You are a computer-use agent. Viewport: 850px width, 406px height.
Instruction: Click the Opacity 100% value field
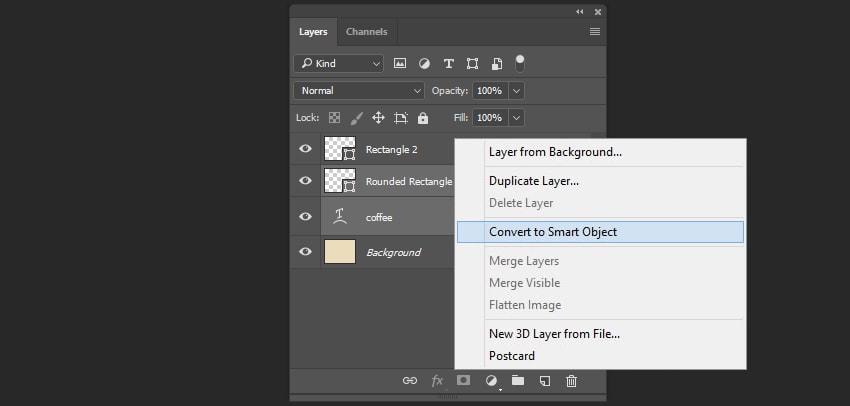coord(490,91)
